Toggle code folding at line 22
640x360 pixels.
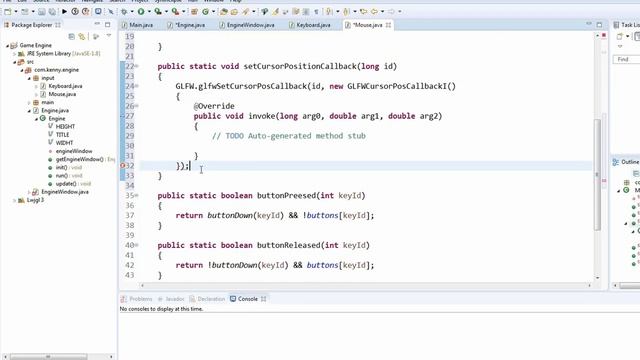click(x=137, y=66)
